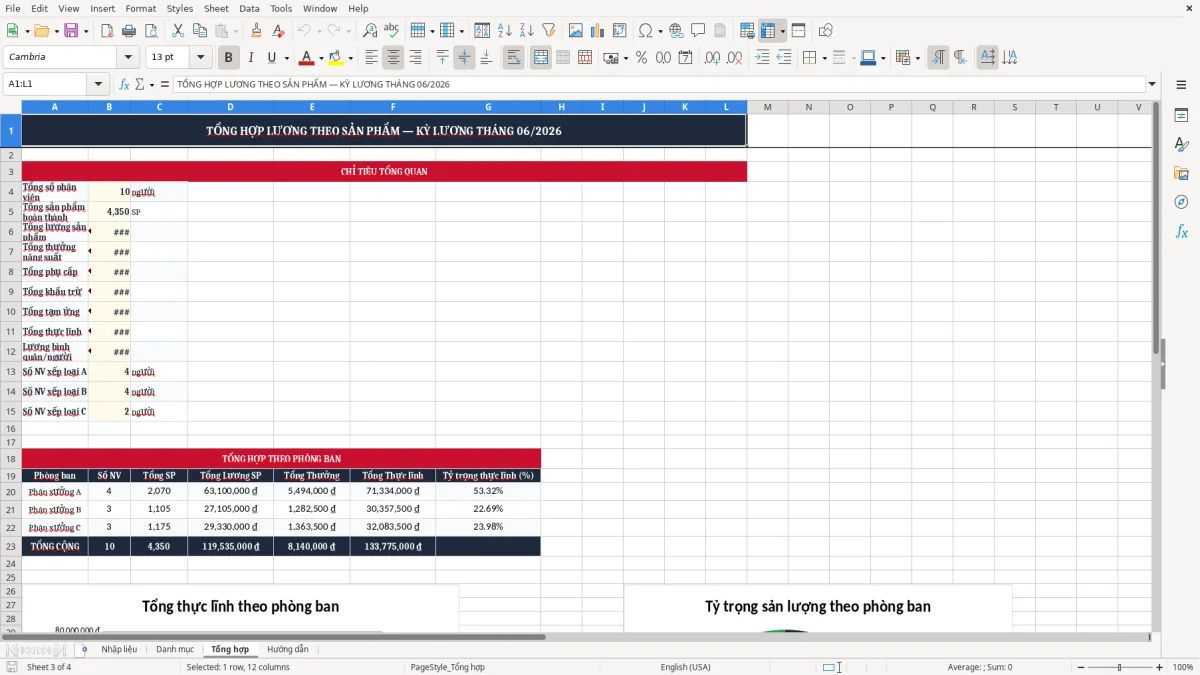Click the Print icon

click(x=129, y=31)
